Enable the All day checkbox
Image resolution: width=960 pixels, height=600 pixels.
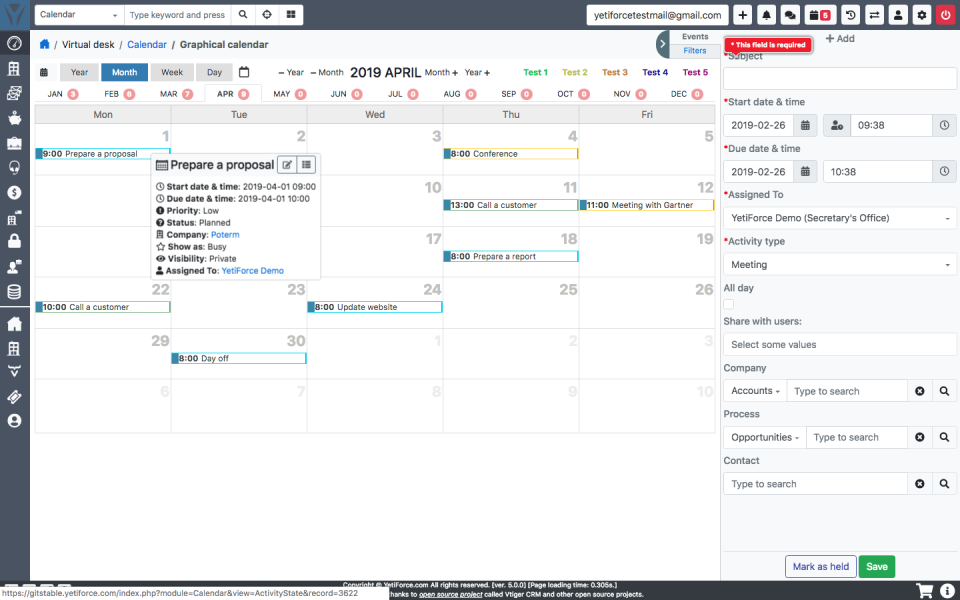727,303
